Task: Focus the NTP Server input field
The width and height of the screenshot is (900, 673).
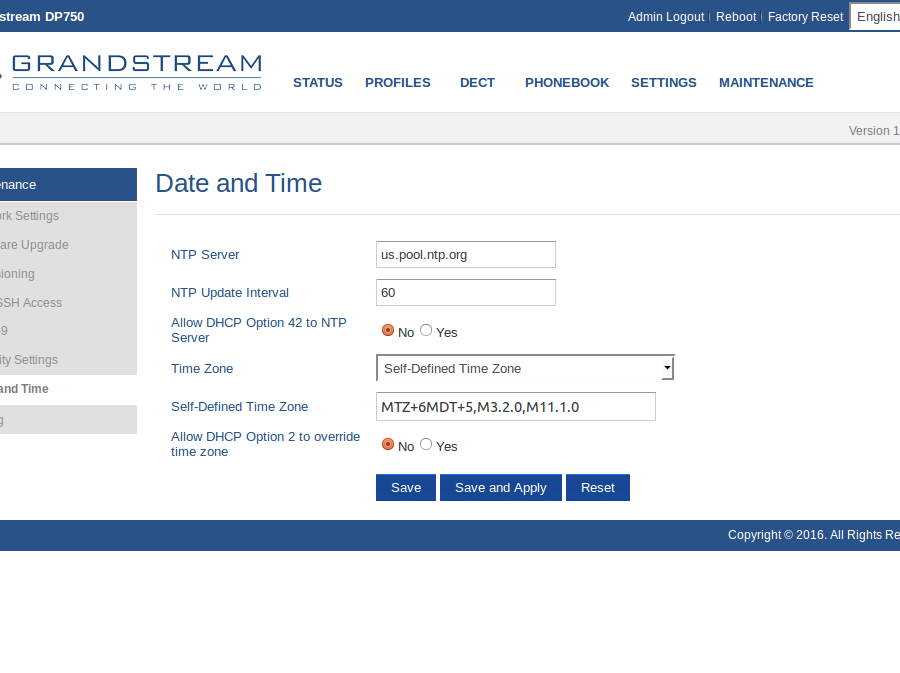Action: tap(465, 255)
